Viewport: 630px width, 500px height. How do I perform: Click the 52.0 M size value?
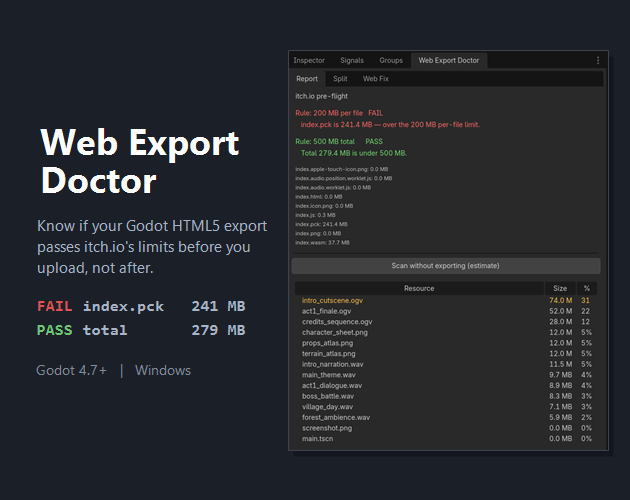[x=560, y=311]
